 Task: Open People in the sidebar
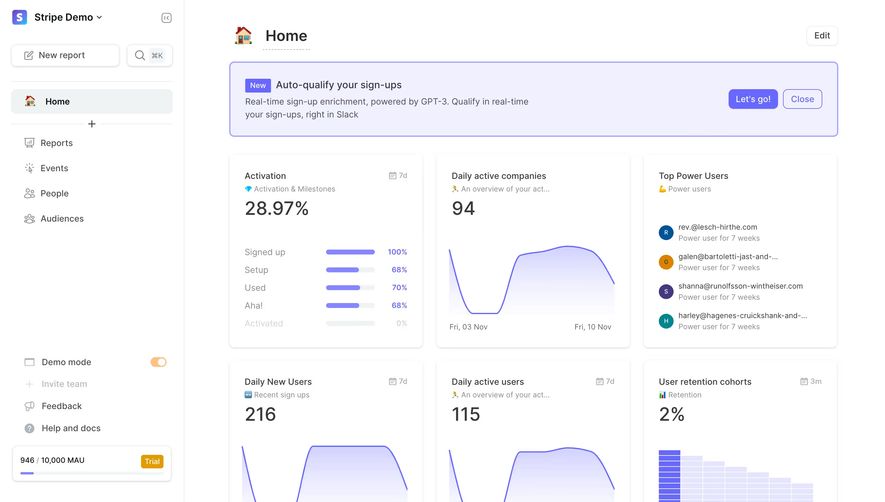[54, 193]
